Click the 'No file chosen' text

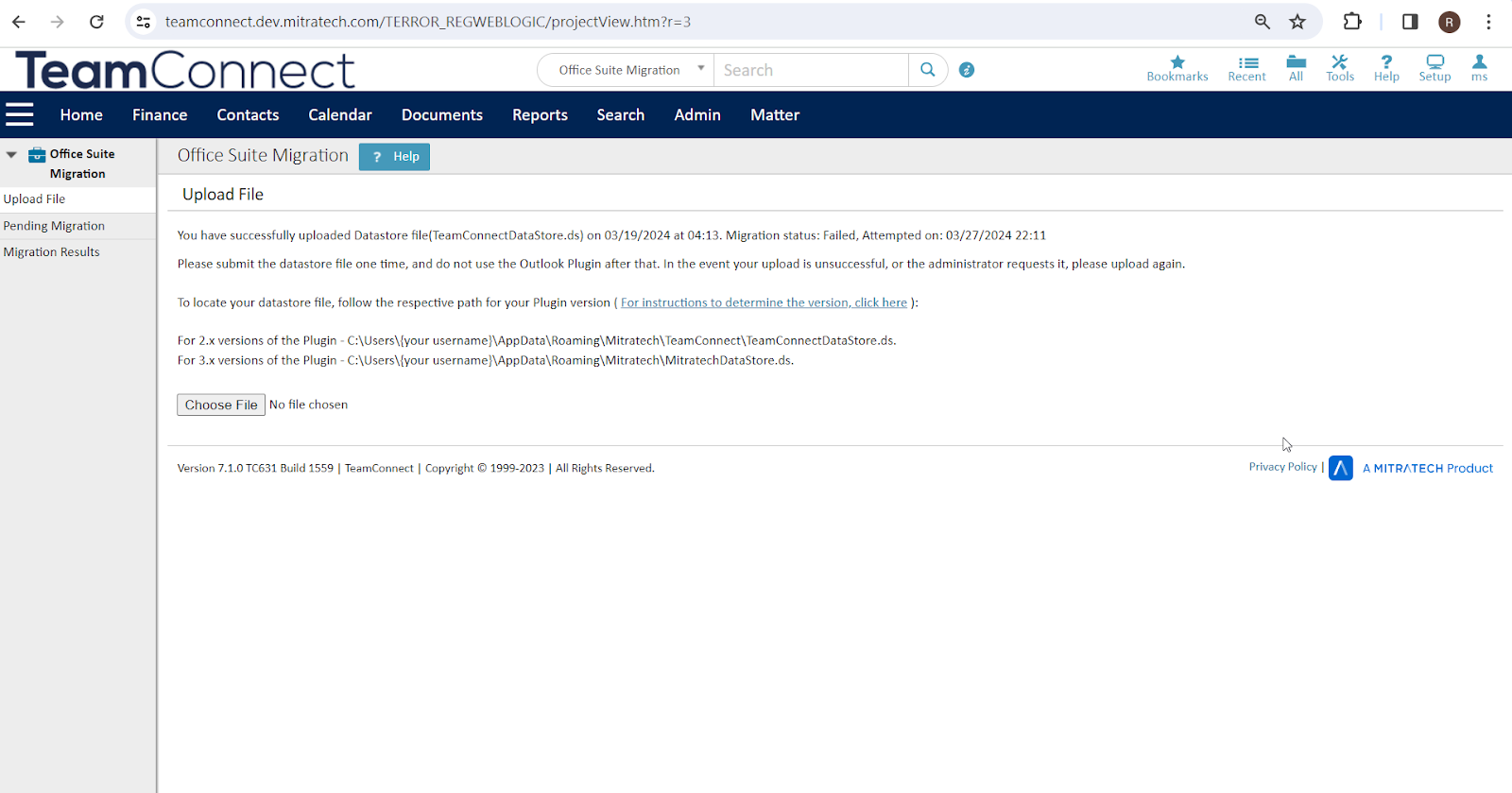308,405
